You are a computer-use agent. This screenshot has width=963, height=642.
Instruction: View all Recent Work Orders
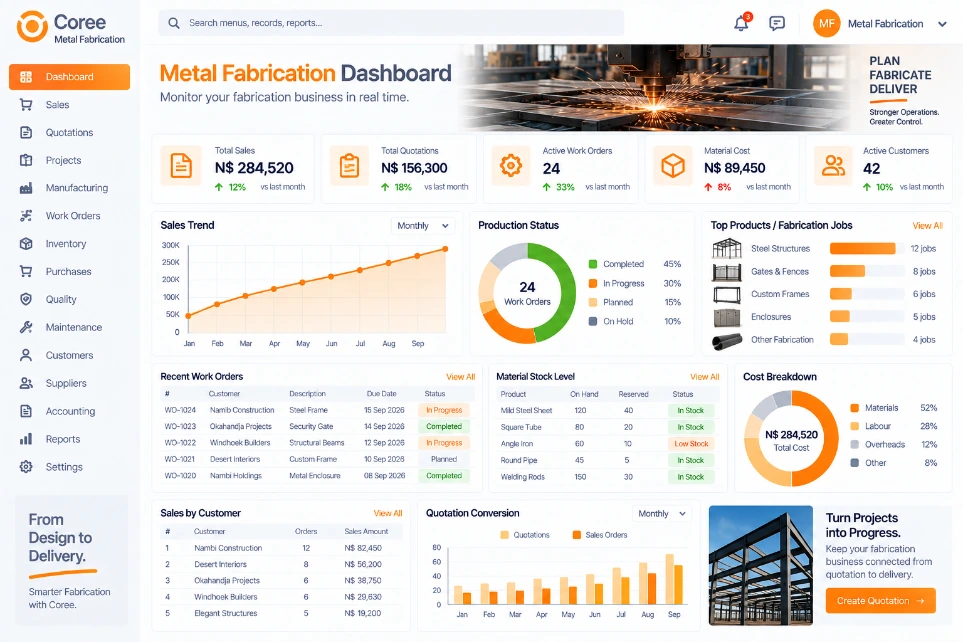pyautogui.click(x=461, y=377)
